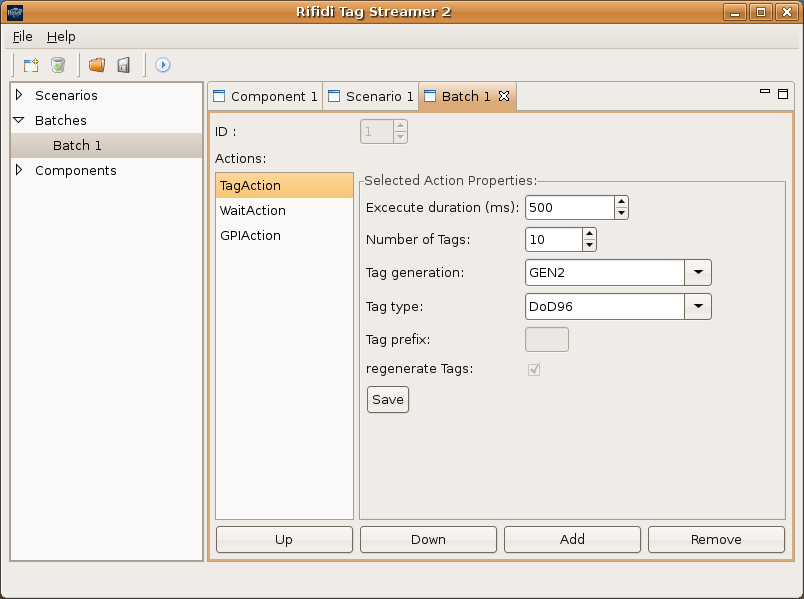Switch to the Scenario 1 tab
This screenshot has height=599, width=804.
(370, 96)
